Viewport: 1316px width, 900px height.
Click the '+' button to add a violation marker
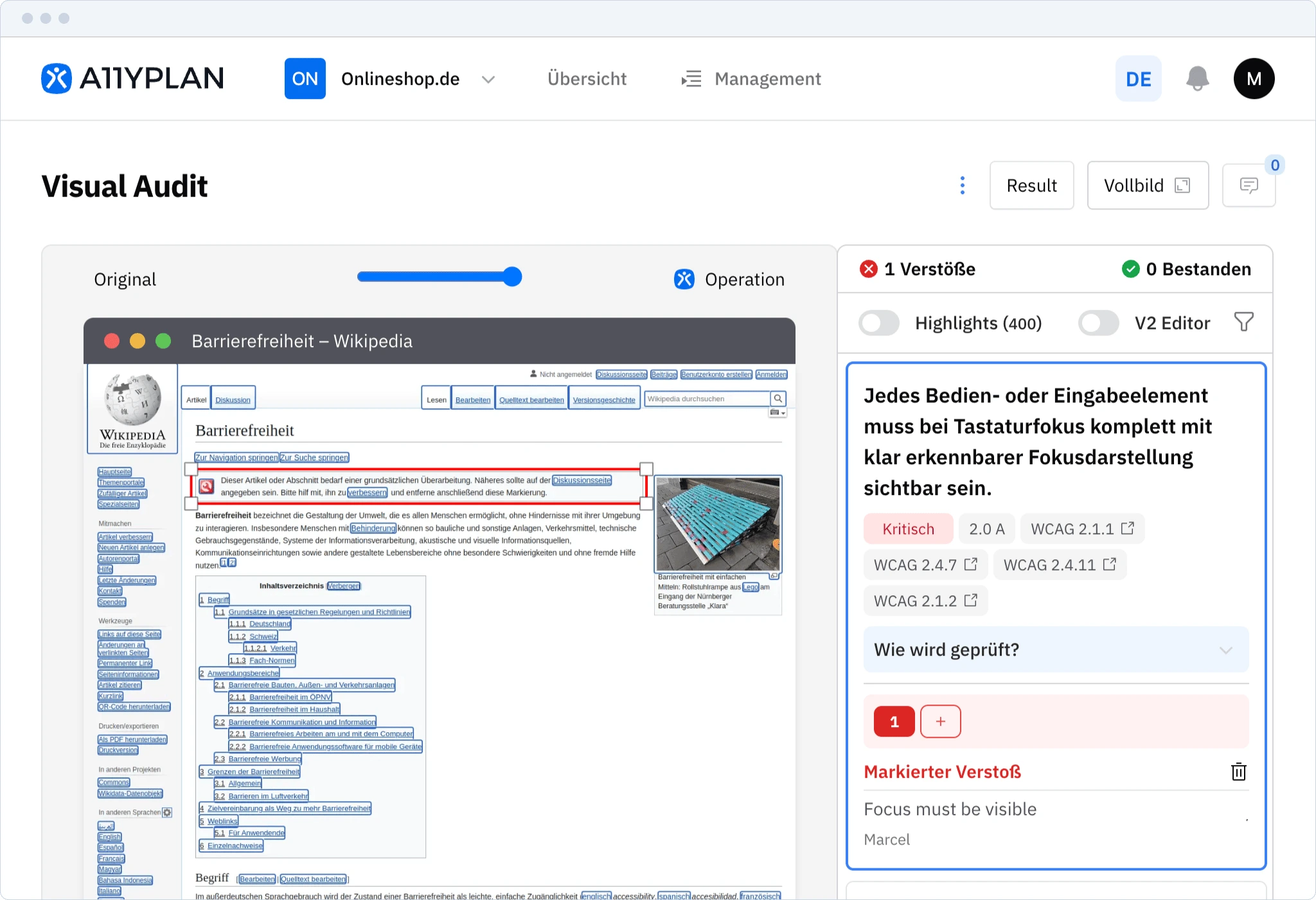point(941,721)
